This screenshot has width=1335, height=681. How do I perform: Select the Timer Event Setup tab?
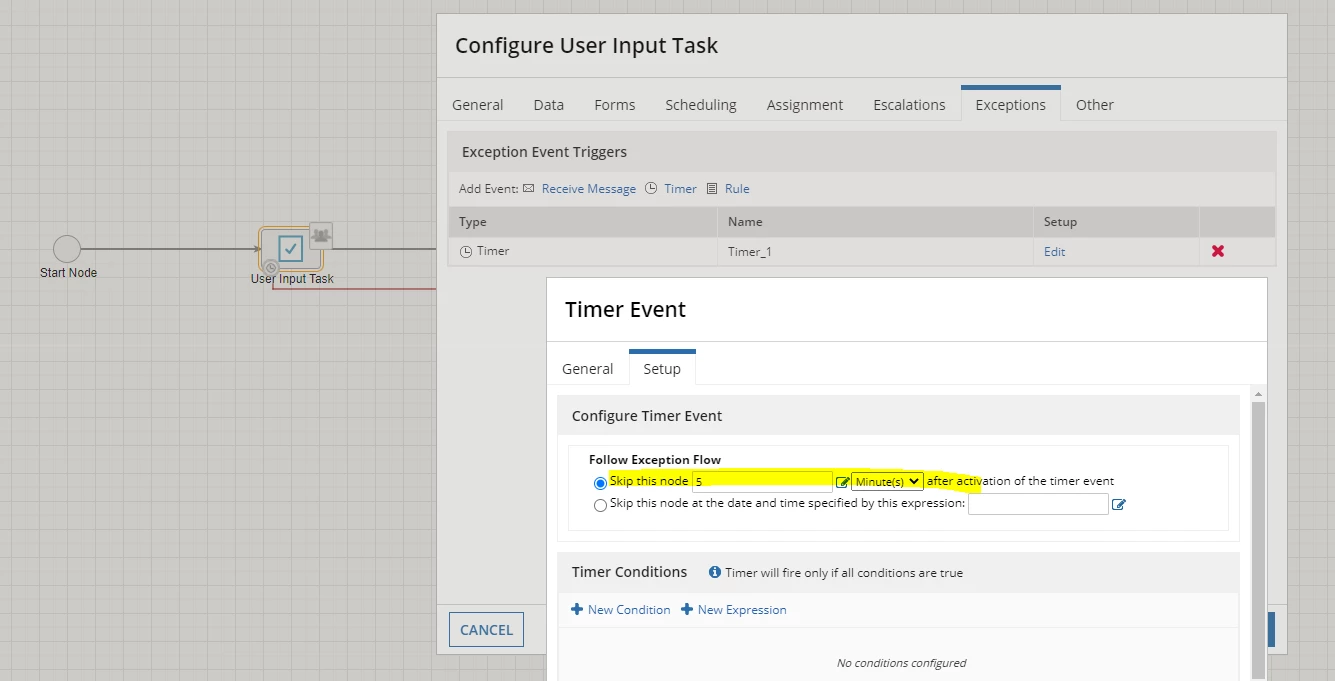(x=662, y=368)
